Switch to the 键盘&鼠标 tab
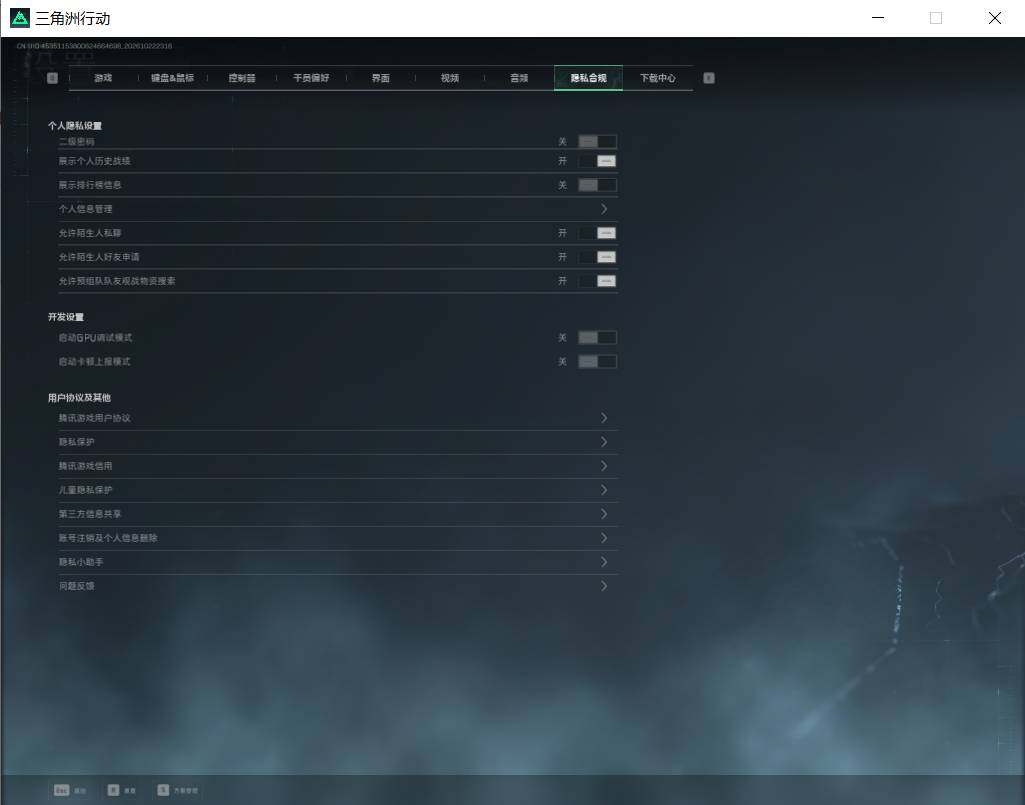Screen dimensions: 1025x805 pyautogui.click(x=173, y=78)
